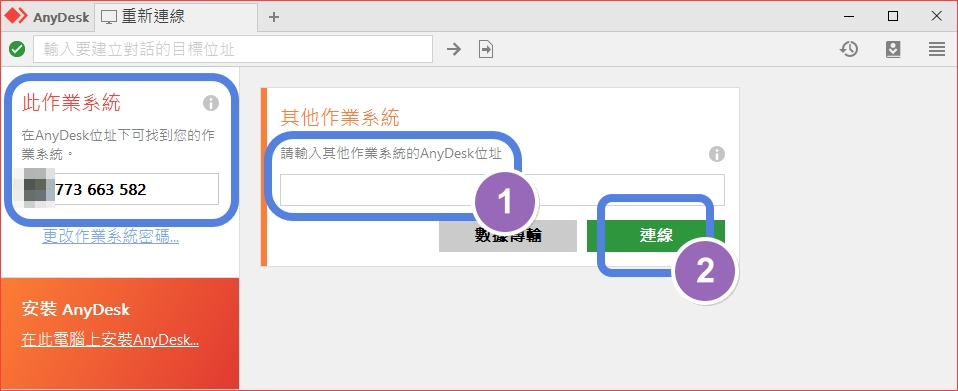Add a new tab with plus button

(x=274, y=17)
